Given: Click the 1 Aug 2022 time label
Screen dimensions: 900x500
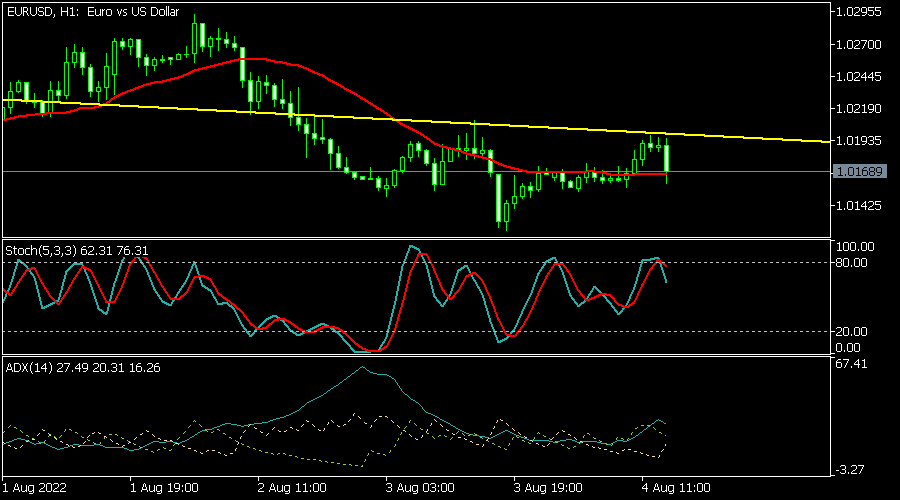Looking at the screenshot, I should (x=34, y=488).
